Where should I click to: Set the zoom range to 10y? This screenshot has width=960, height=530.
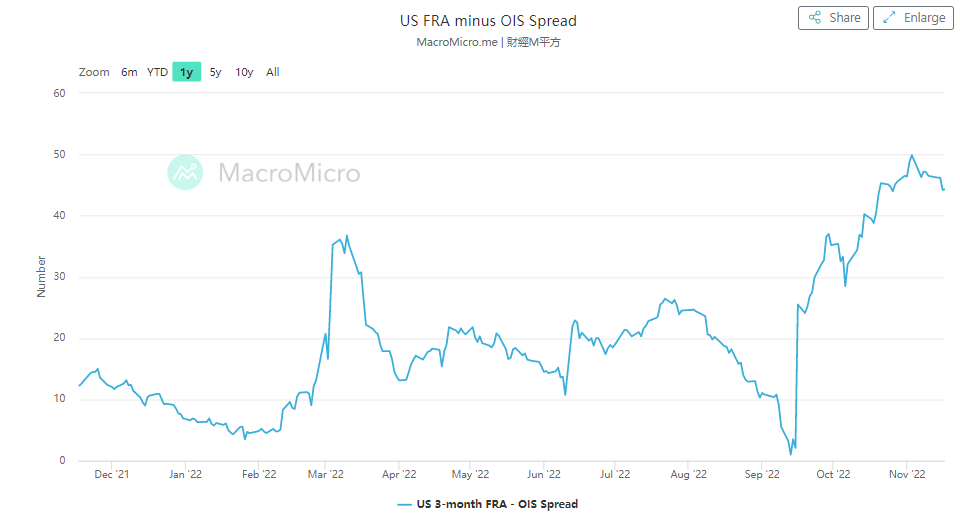click(244, 72)
